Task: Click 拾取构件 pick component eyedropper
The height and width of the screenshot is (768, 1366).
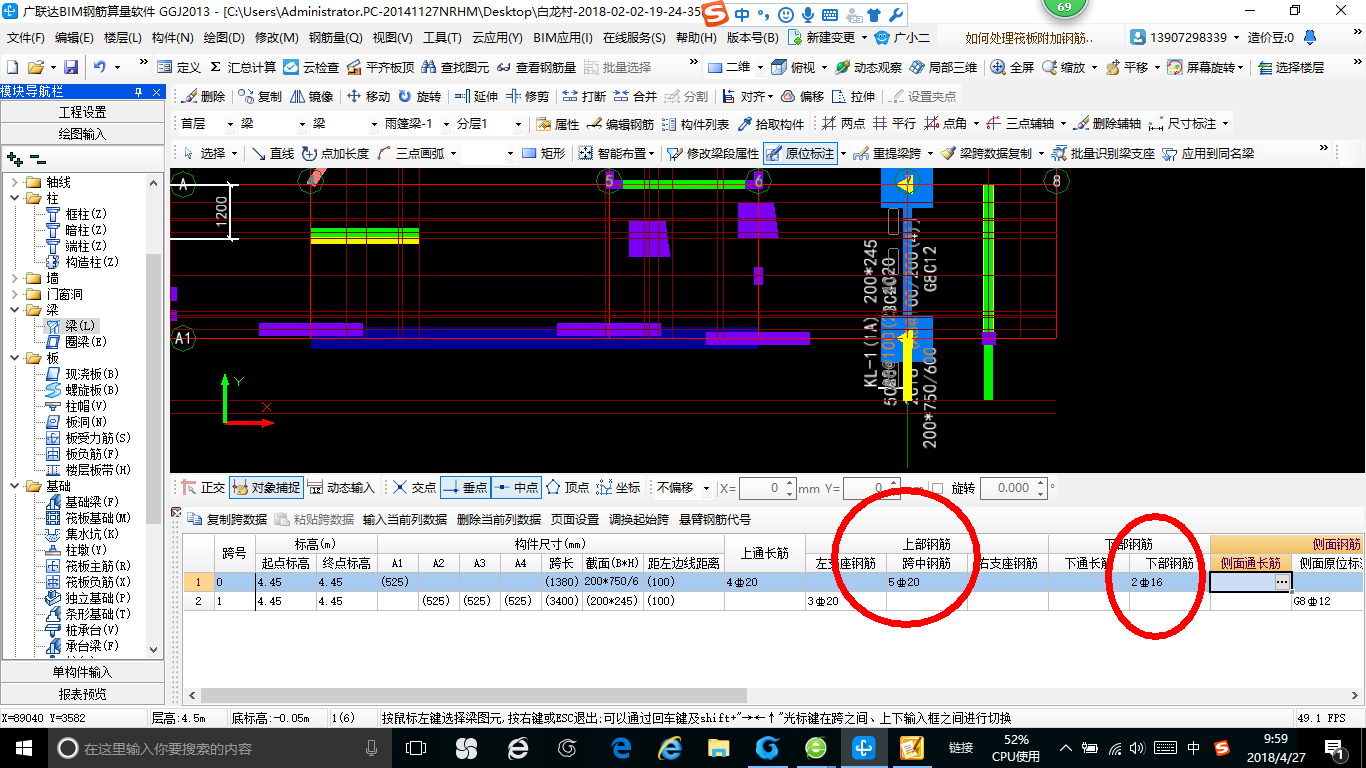Action: click(x=771, y=124)
